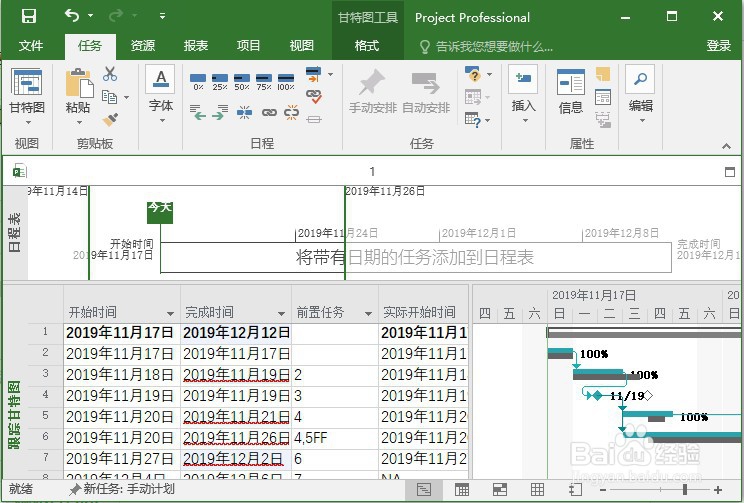Unlink tasks with the broken chain icon
Image resolution: width=744 pixels, height=503 pixels.
[x=291, y=112]
